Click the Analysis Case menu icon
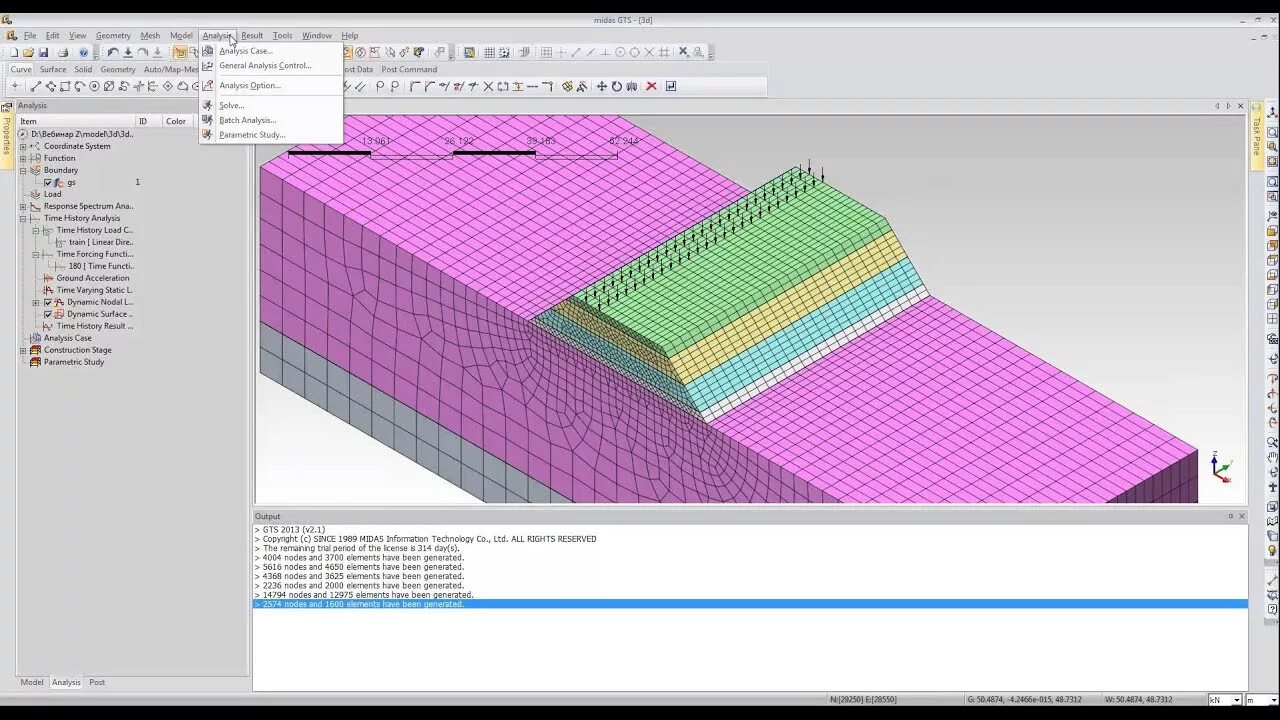The width and height of the screenshot is (1280, 720). [x=208, y=51]
